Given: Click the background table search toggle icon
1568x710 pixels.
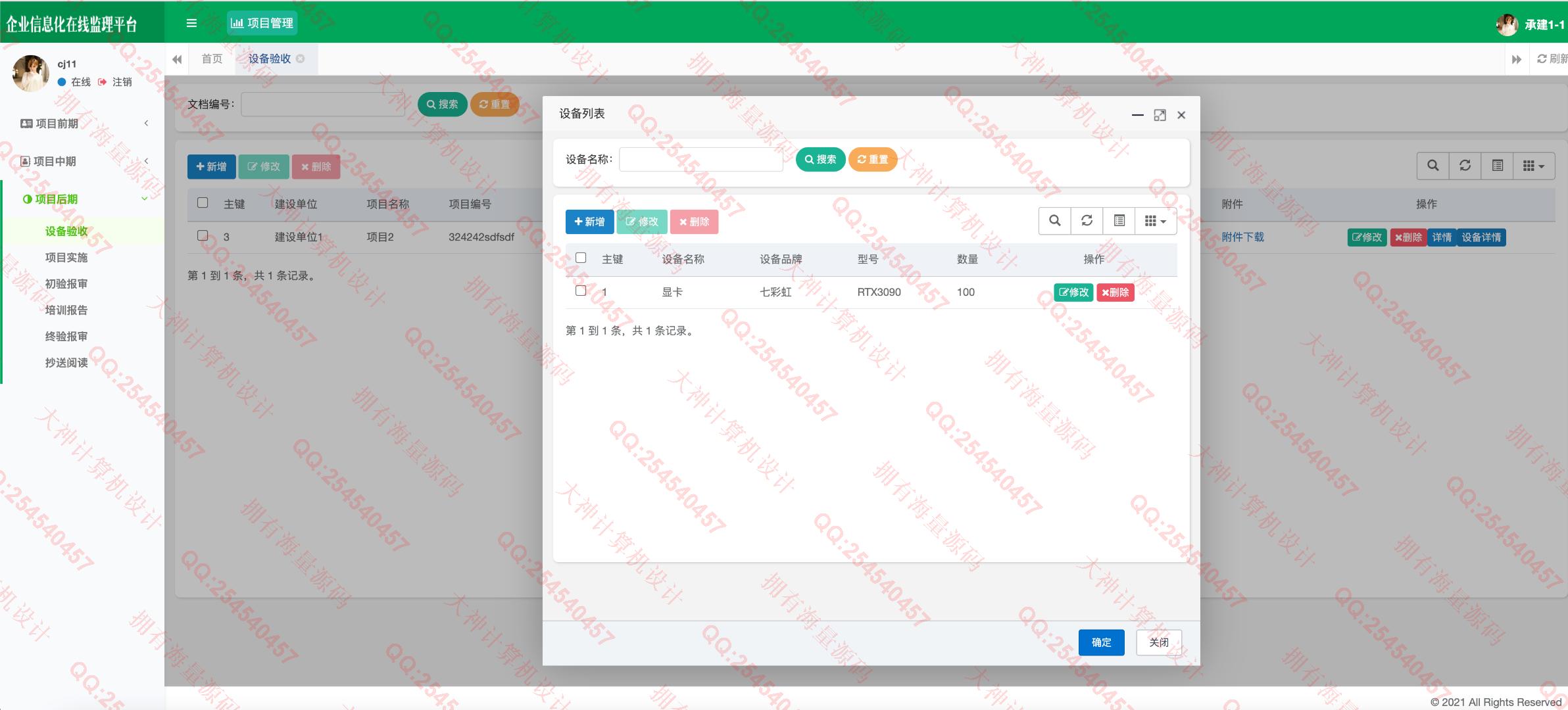Looking at the screenshot, I should click(1433, 166).
